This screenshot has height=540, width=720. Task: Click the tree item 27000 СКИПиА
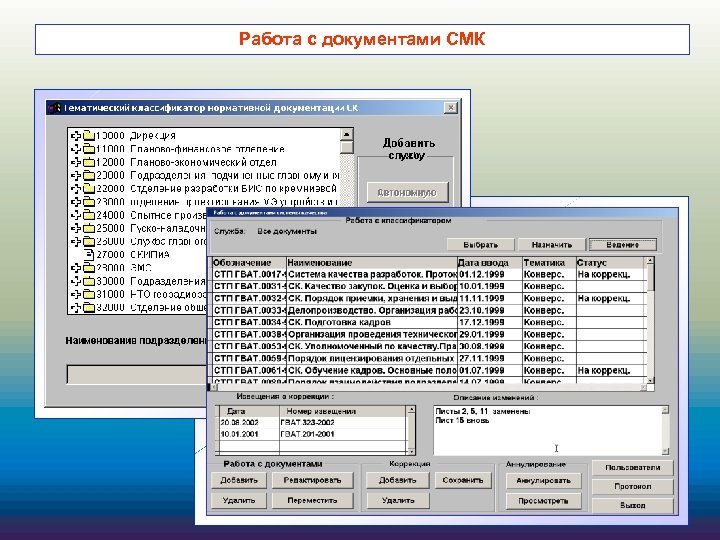[x=133, y=255]
